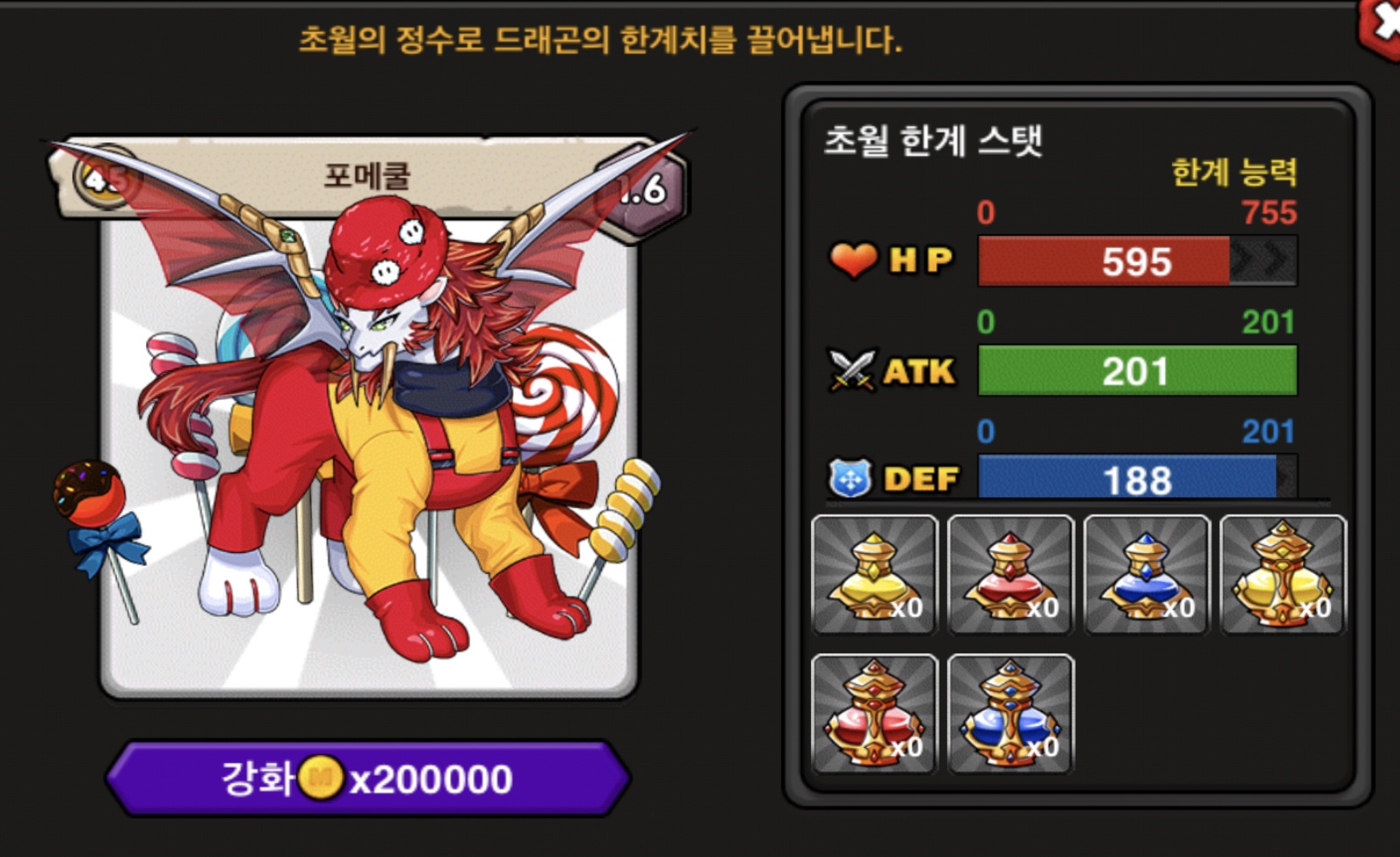Click the dragon name banner 포메쿨

pos(367,176)
